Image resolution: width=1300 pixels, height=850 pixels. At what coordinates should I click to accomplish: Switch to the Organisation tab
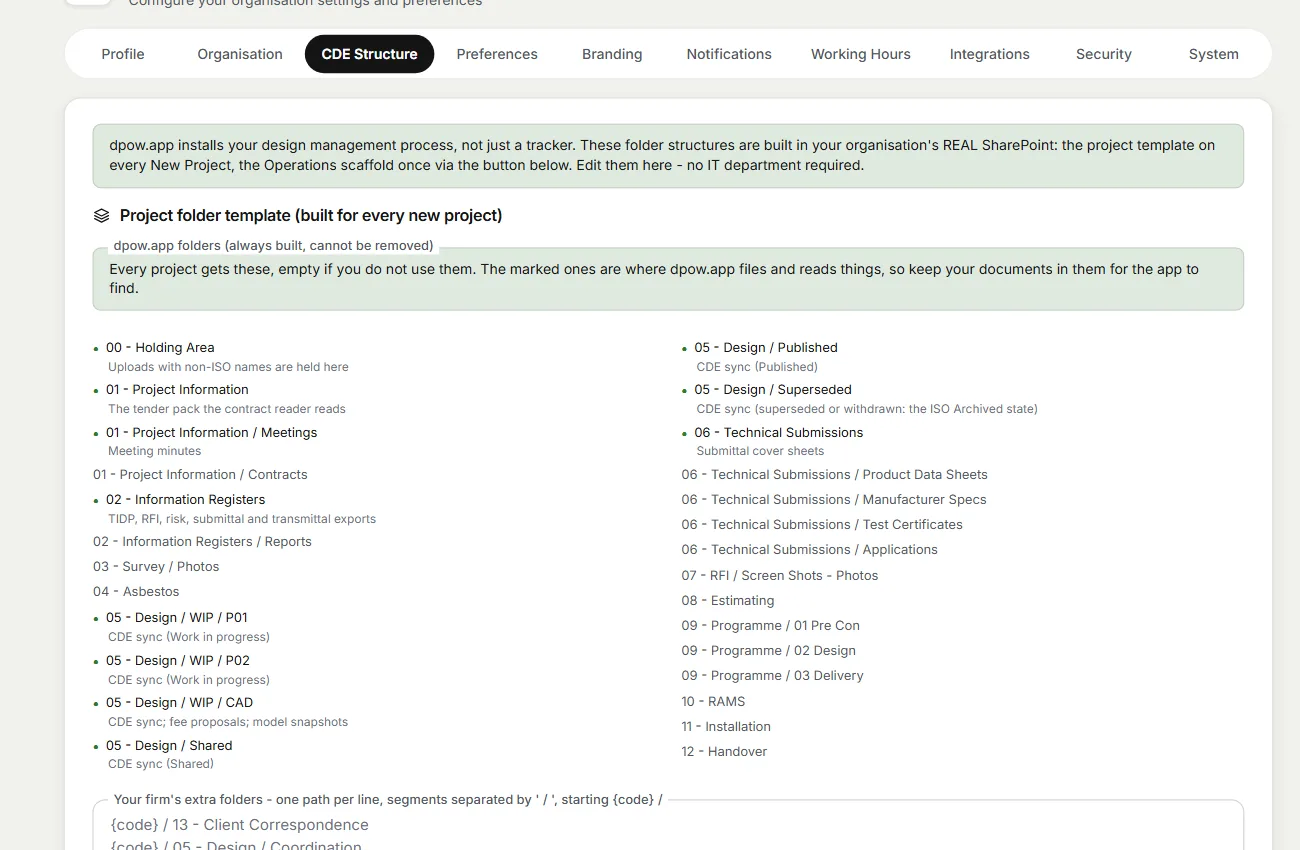[x=240, y=54]
